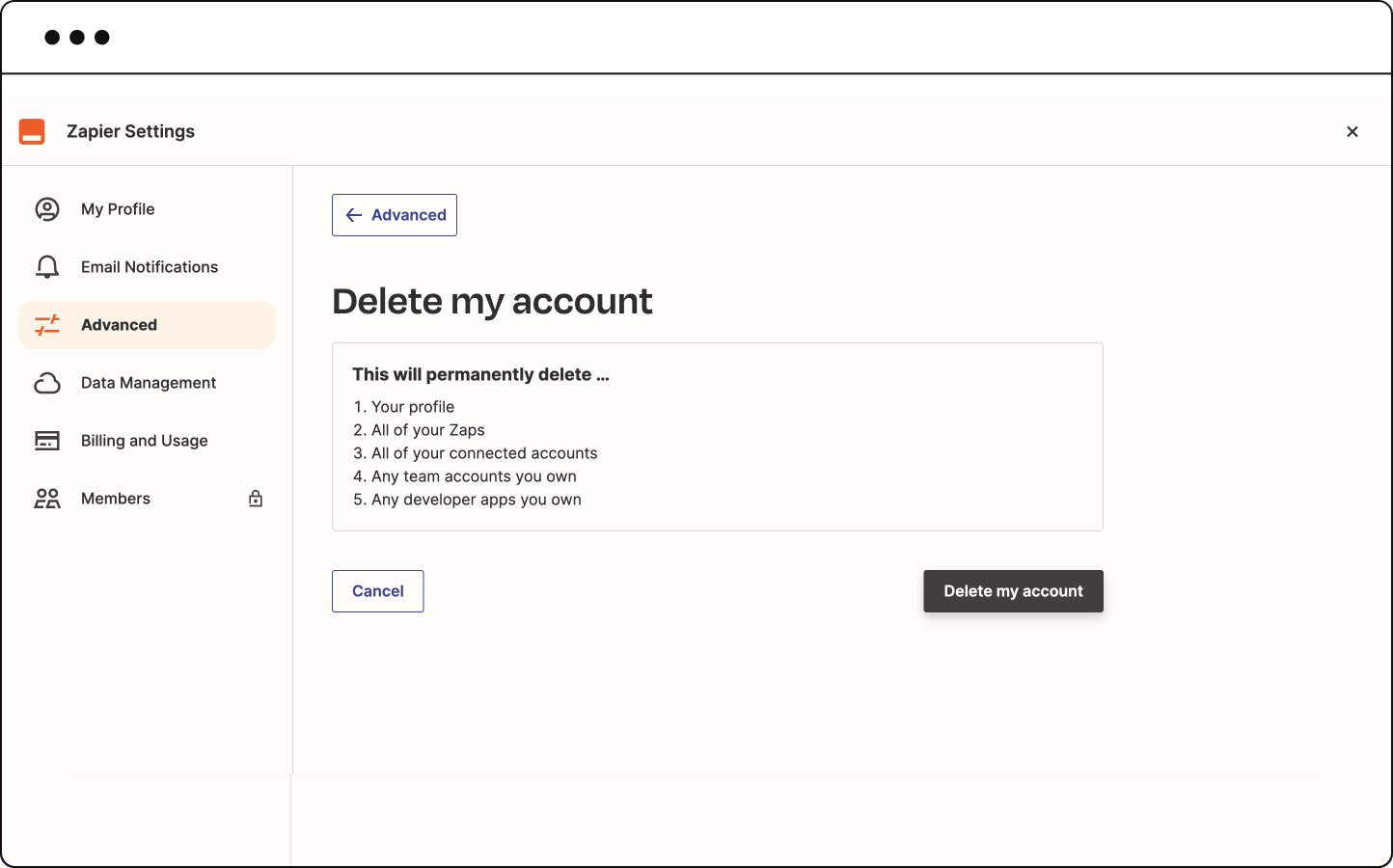This screenshot has height=868, width=1393.
Task: Click the list item 'All of your Zaps'
Action: pyautogui.click(x=428, y=430)
